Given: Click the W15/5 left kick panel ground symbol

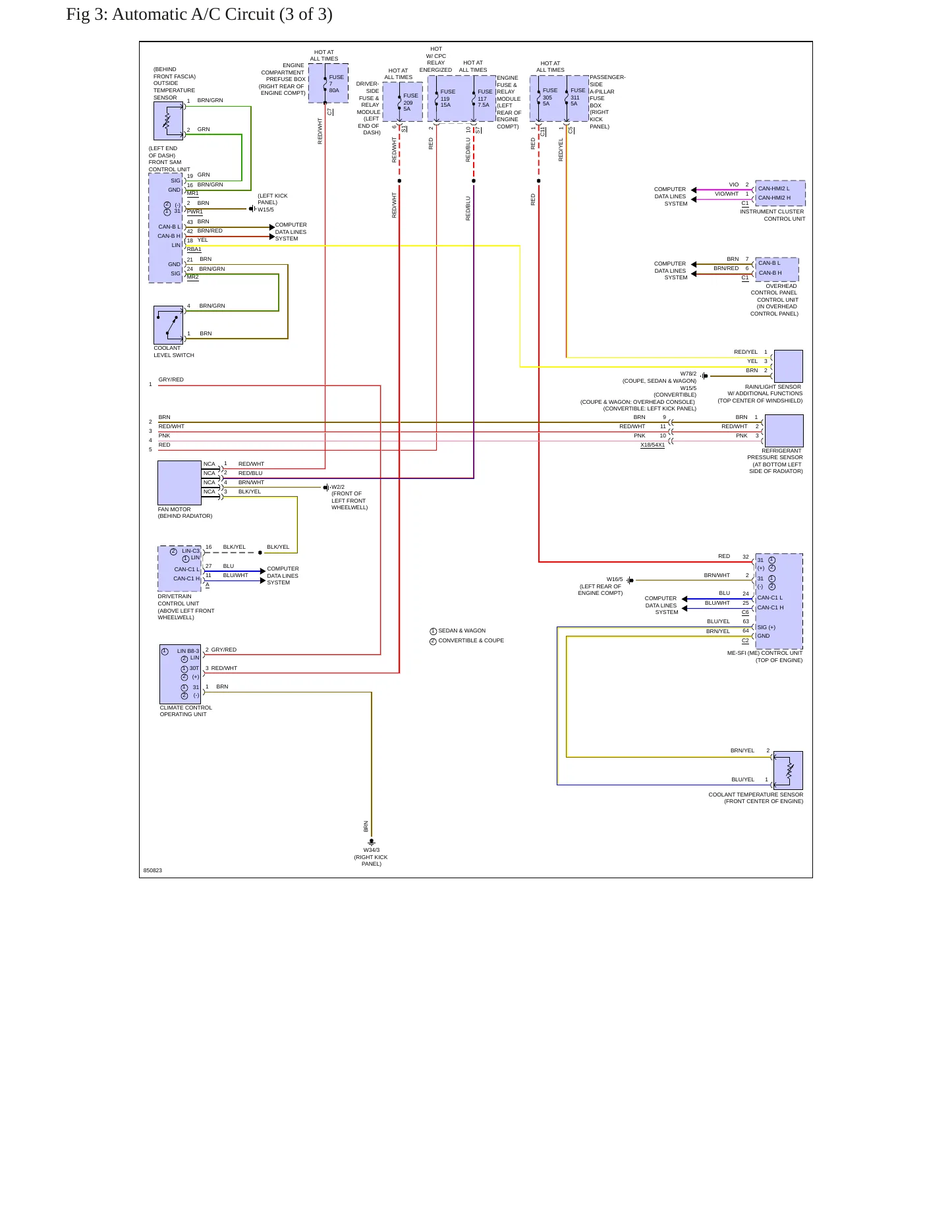Looking at the screenshot, I should (252, 209).
